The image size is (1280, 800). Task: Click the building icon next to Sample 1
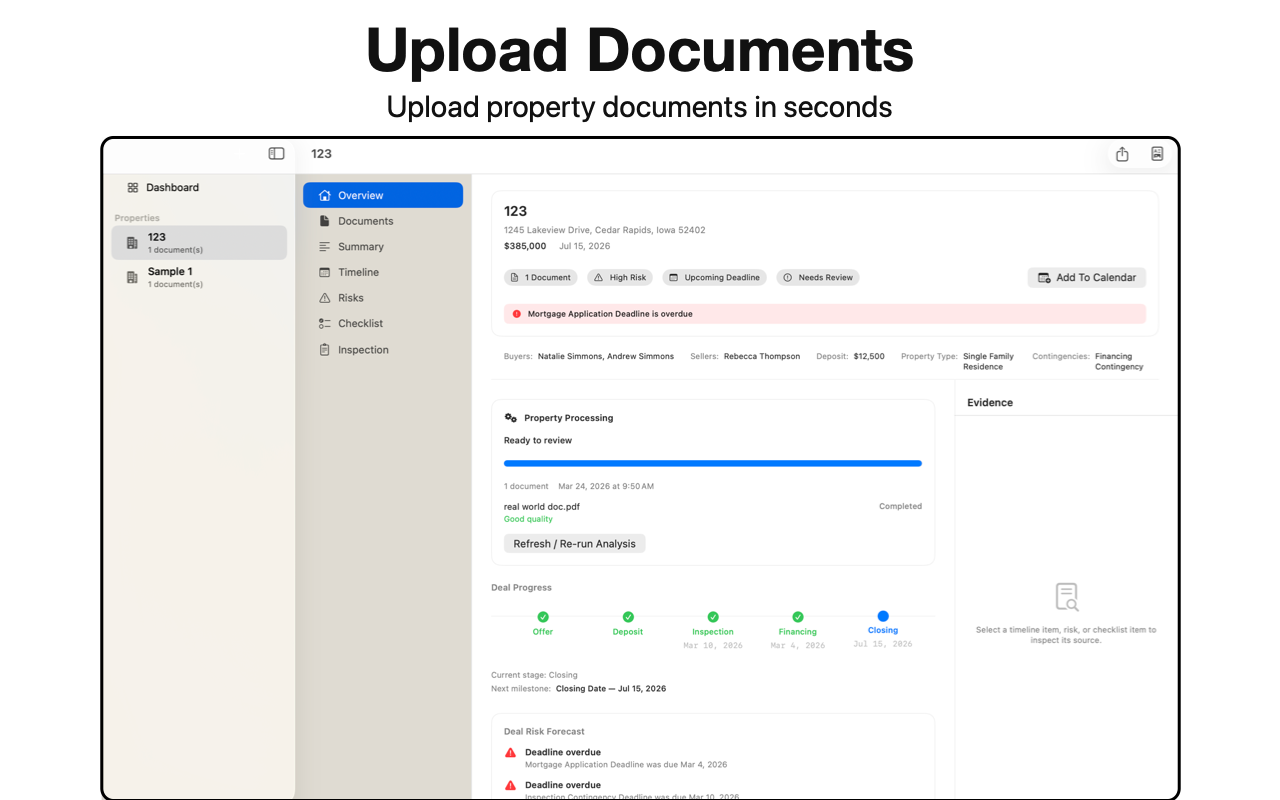[x=132, y=277]
